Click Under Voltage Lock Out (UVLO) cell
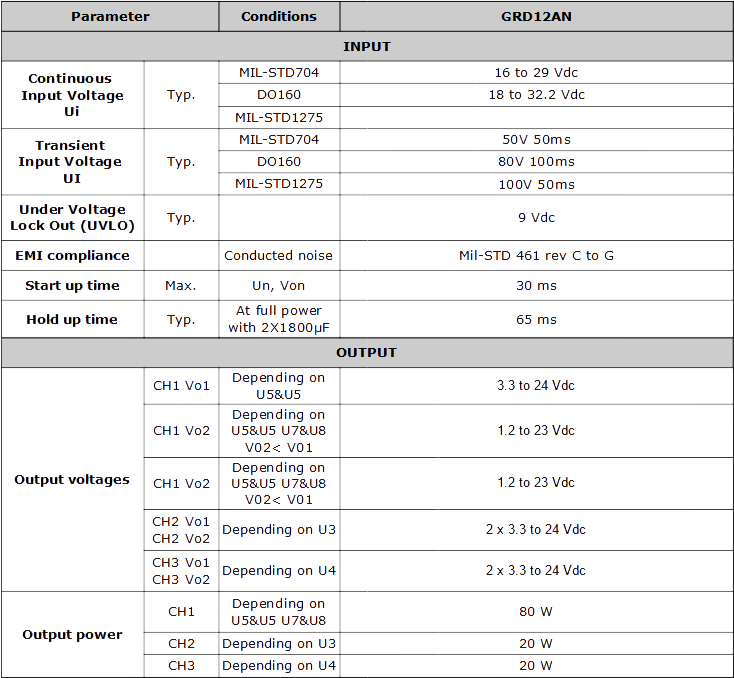 tap(73, 218)
